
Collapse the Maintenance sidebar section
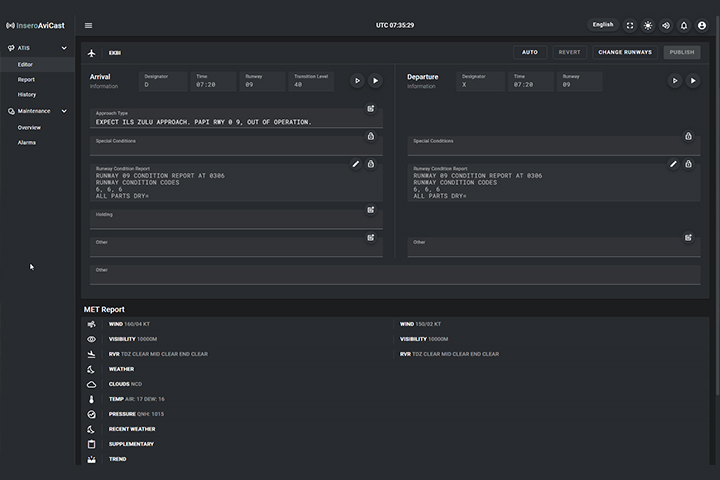[64, 111]
